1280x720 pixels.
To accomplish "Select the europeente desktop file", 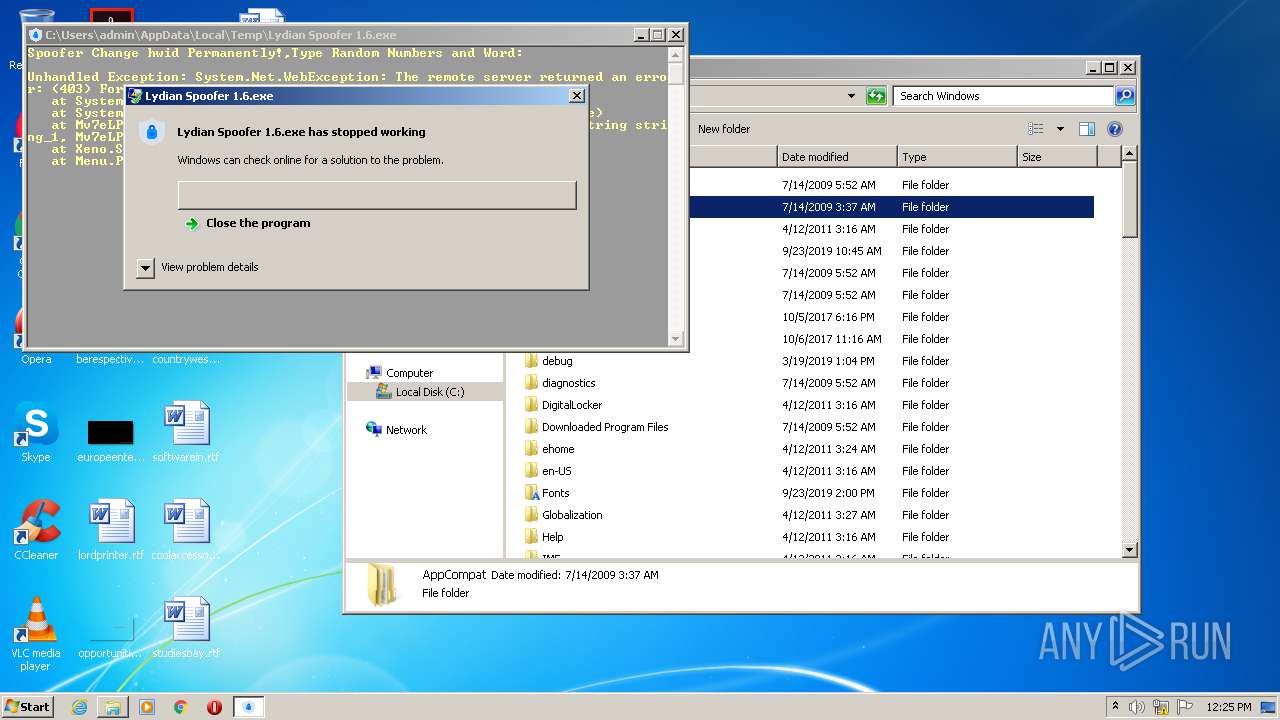I will pos(111,440).
